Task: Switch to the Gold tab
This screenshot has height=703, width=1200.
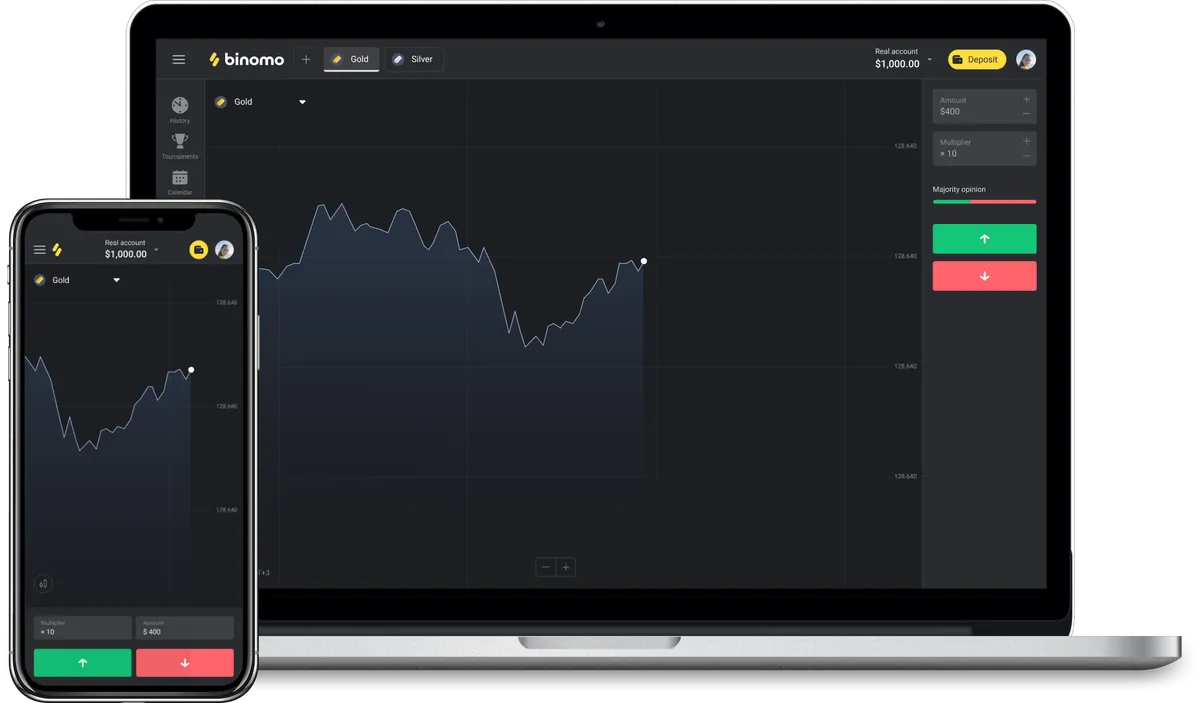Action: tap(351, 60)
